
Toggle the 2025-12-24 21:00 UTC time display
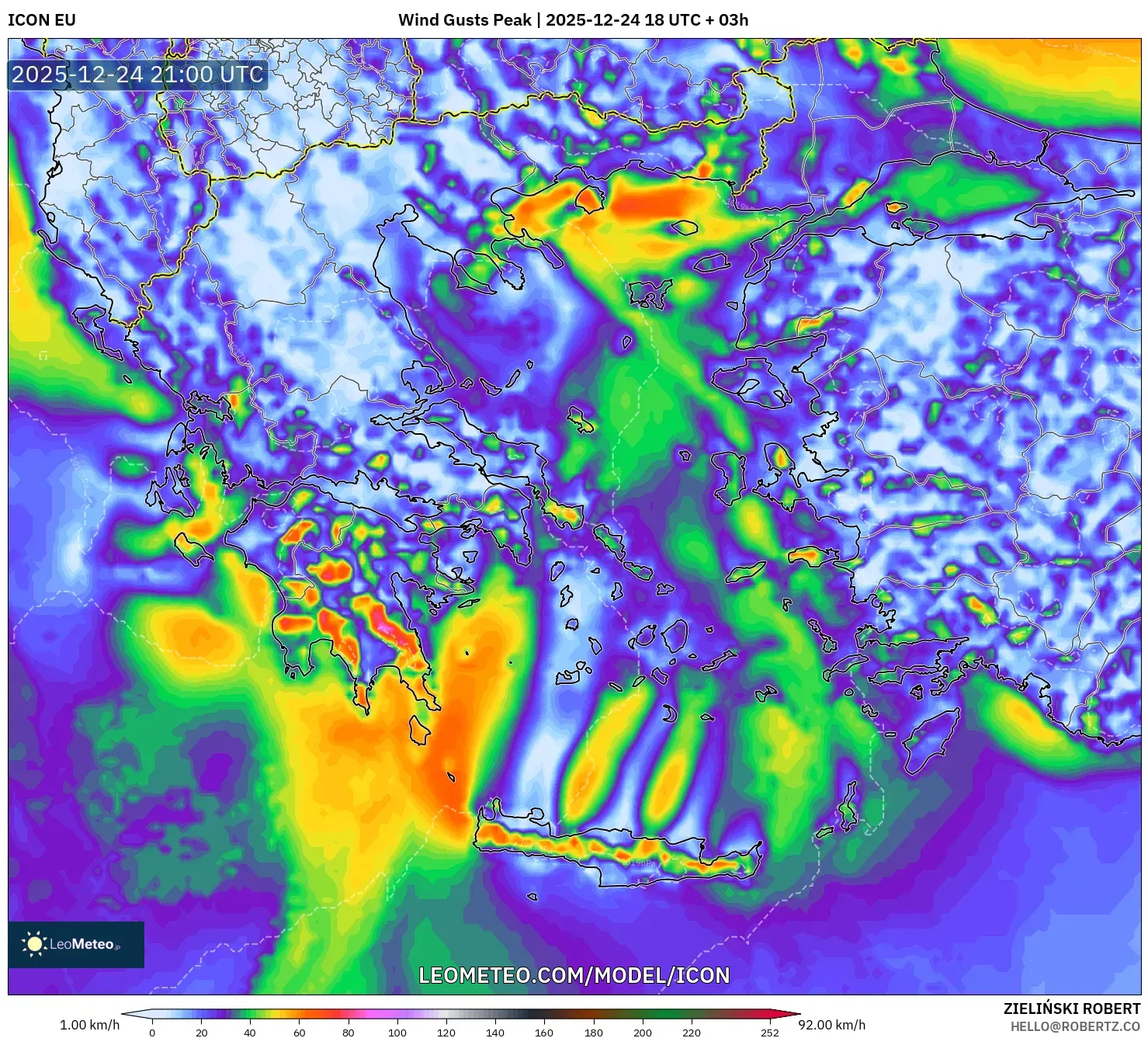(x=137, y=75)
